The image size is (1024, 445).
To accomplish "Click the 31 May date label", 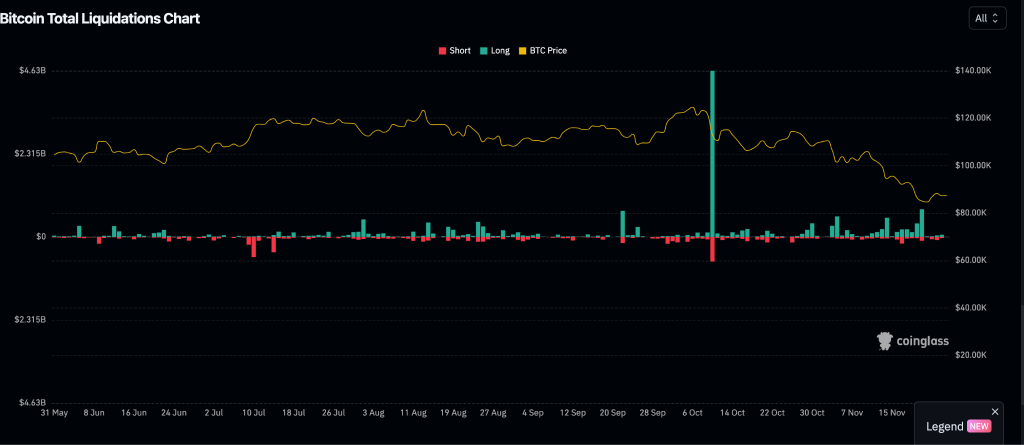I will pyautogui.click(x=53, y=412).
